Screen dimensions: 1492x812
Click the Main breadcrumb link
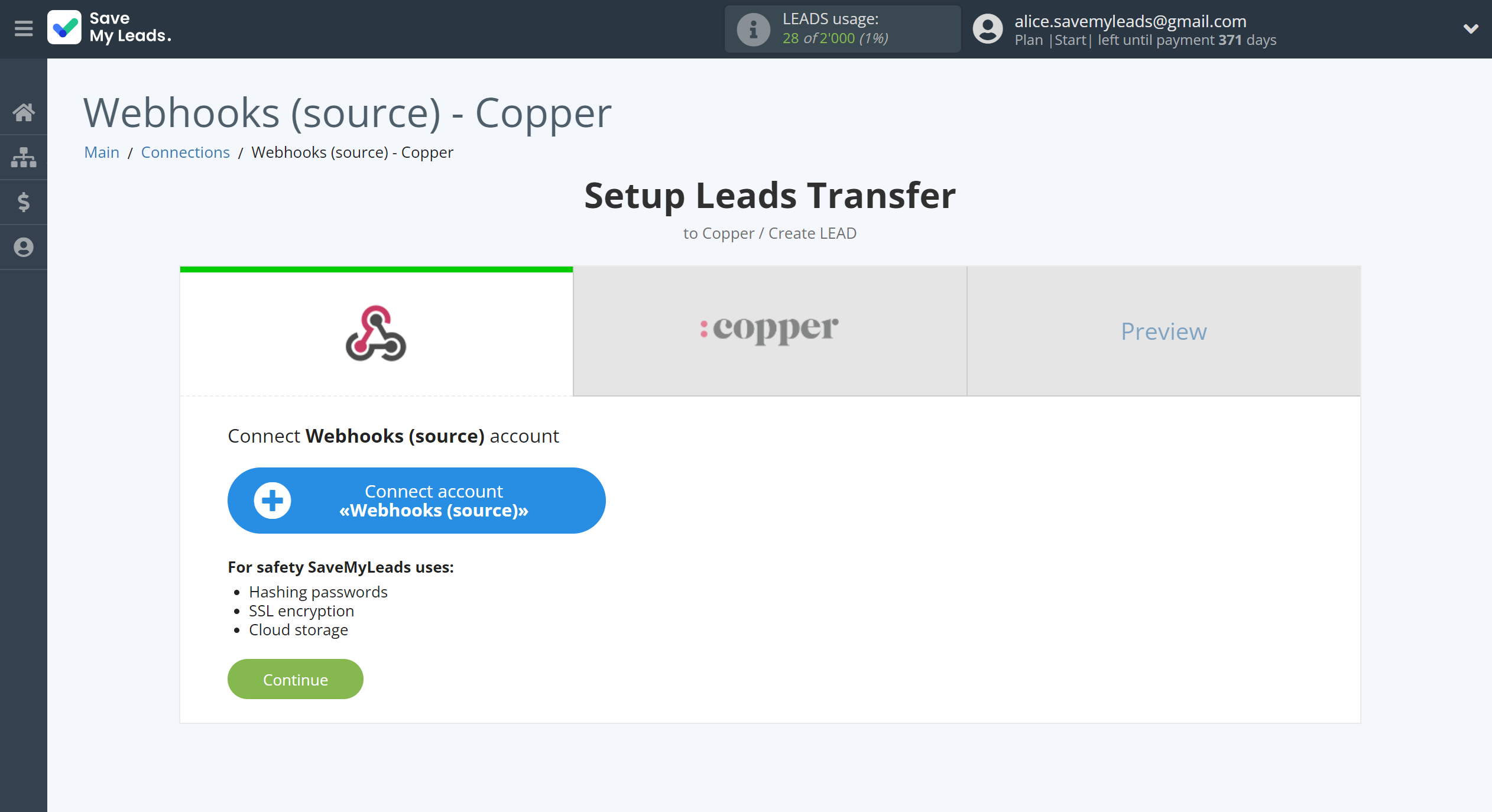101,152
